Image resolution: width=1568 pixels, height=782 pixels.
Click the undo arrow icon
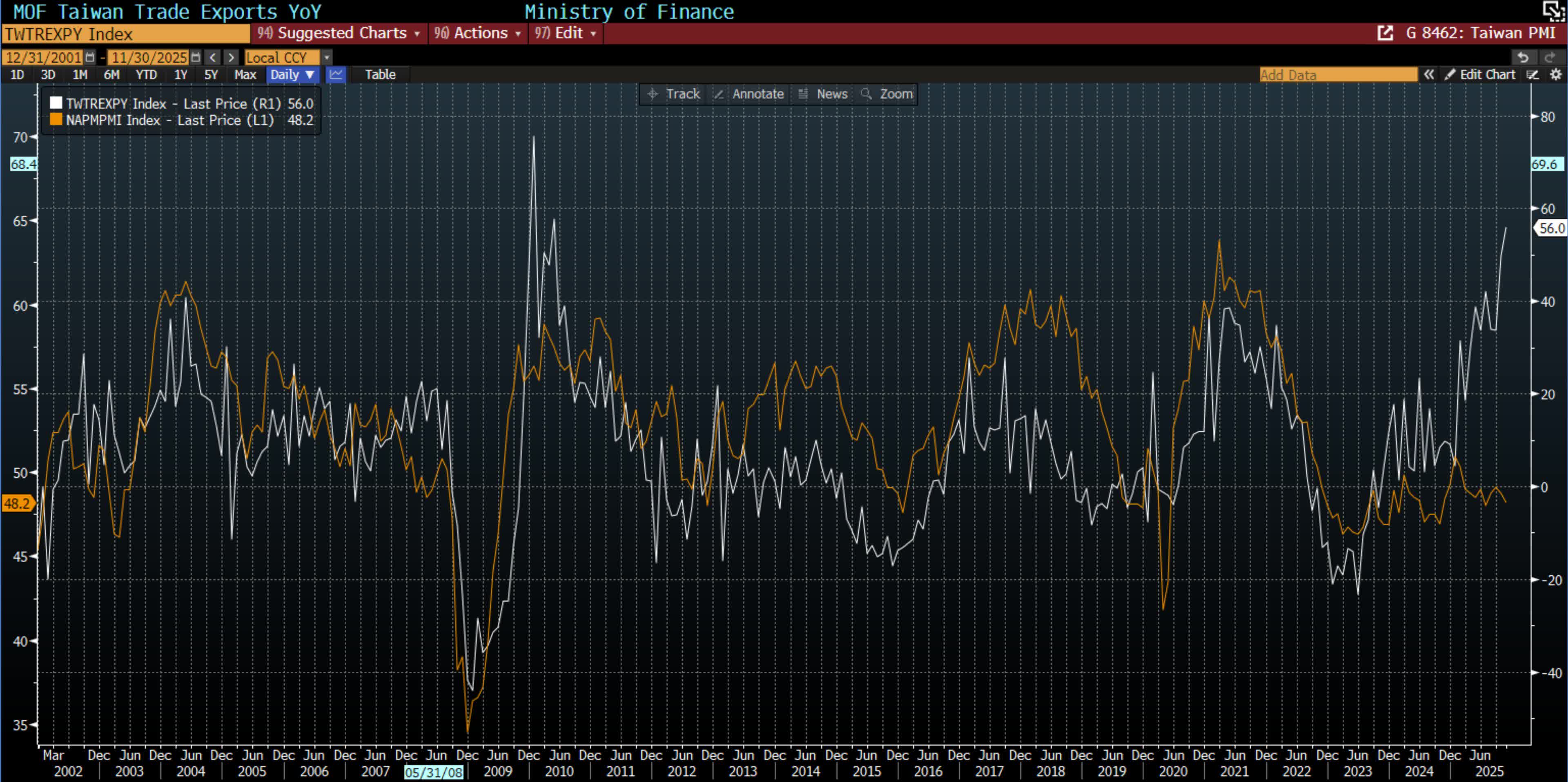1523,57
